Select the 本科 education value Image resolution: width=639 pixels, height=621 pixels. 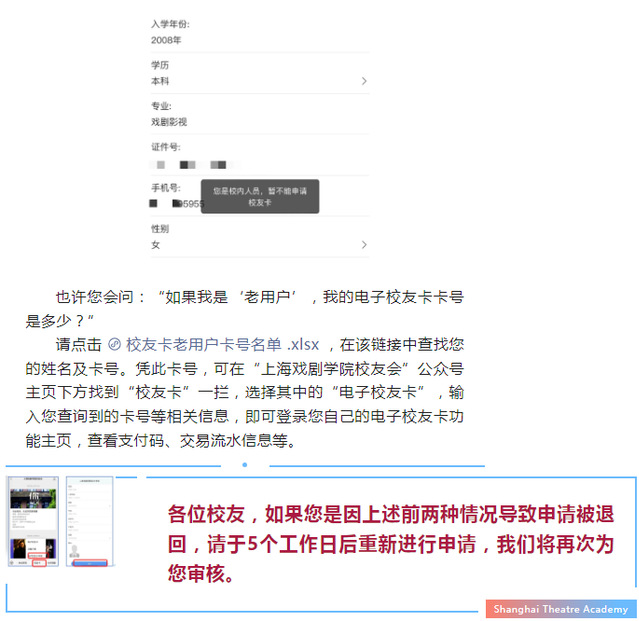coord(160,80)
